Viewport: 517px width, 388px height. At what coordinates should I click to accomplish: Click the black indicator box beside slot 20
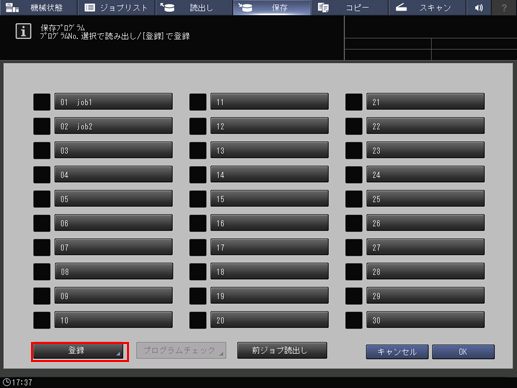click(x=198, y=320)
